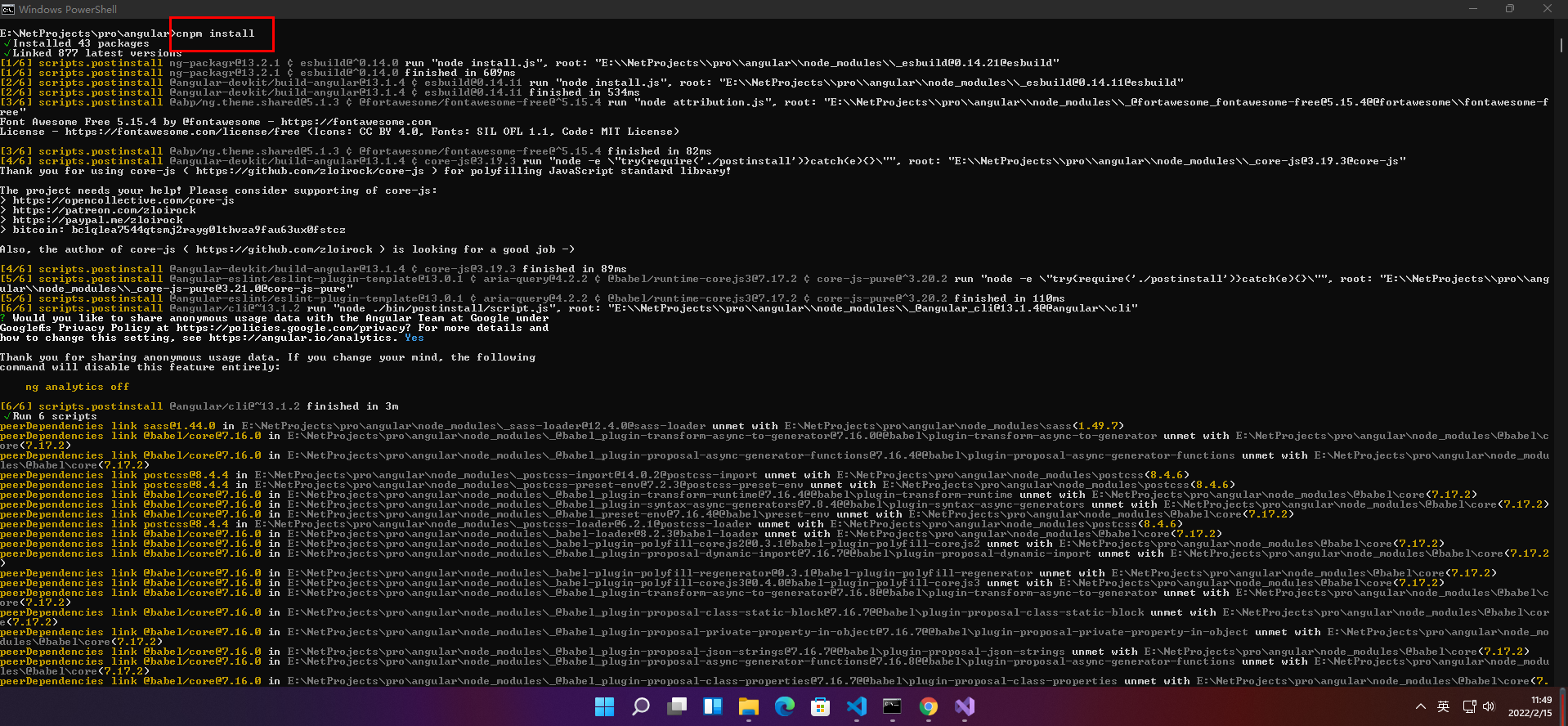
Task: Click the PowerShell terminal taskbar icon
Action: 893,706
